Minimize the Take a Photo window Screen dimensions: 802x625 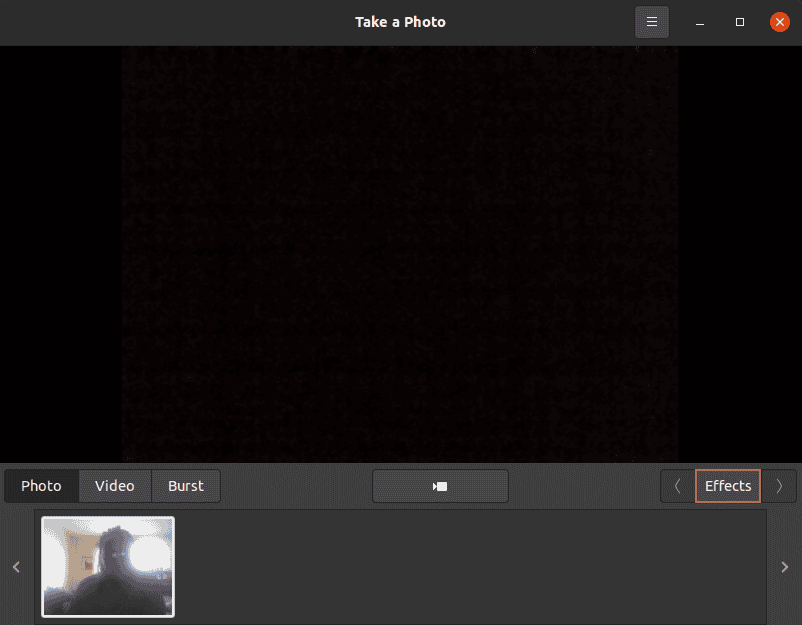tap(701, 22)
